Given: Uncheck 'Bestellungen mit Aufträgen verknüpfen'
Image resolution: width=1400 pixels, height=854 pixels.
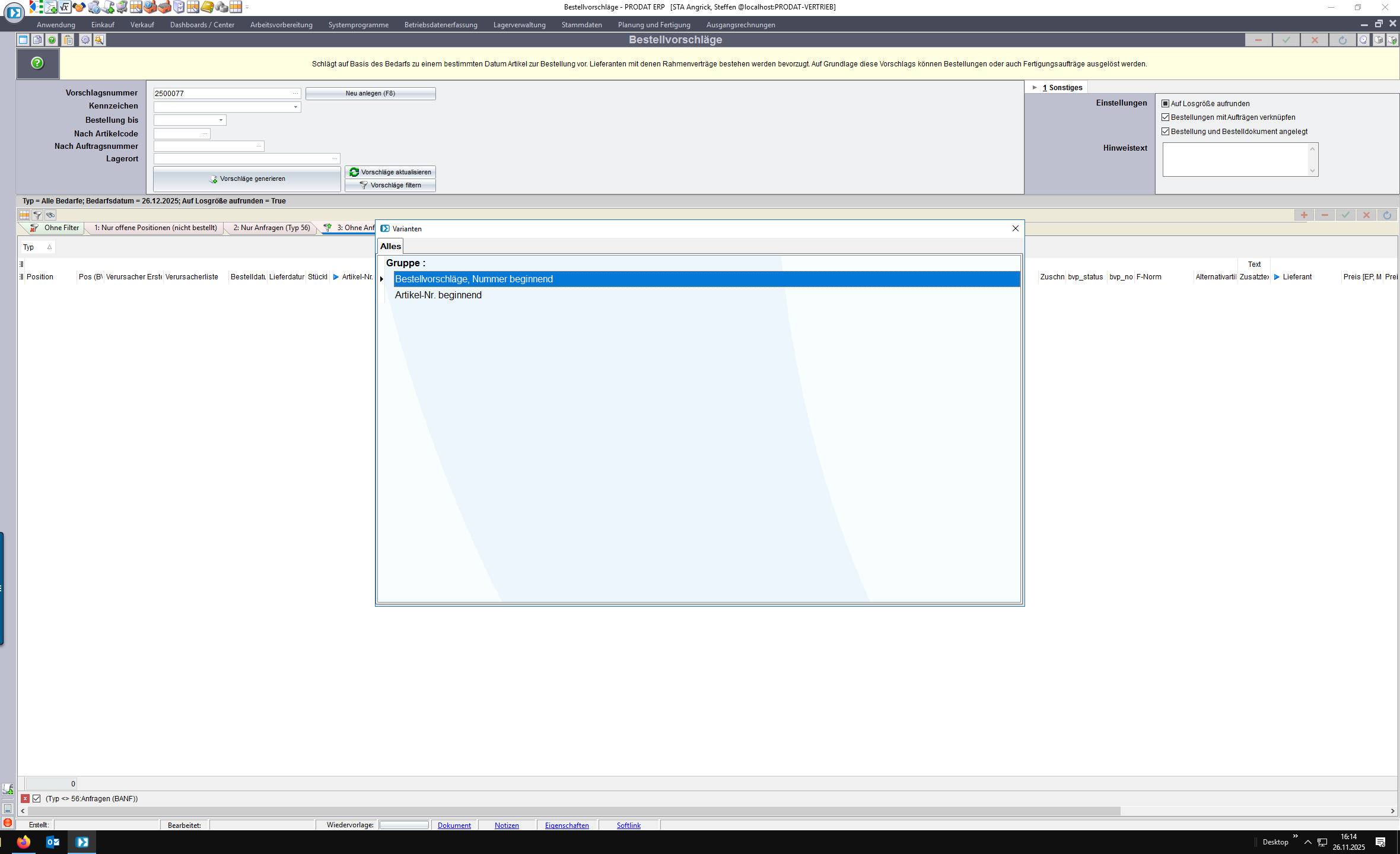Looking at the screenshot, I should (x=1165, y=117).
